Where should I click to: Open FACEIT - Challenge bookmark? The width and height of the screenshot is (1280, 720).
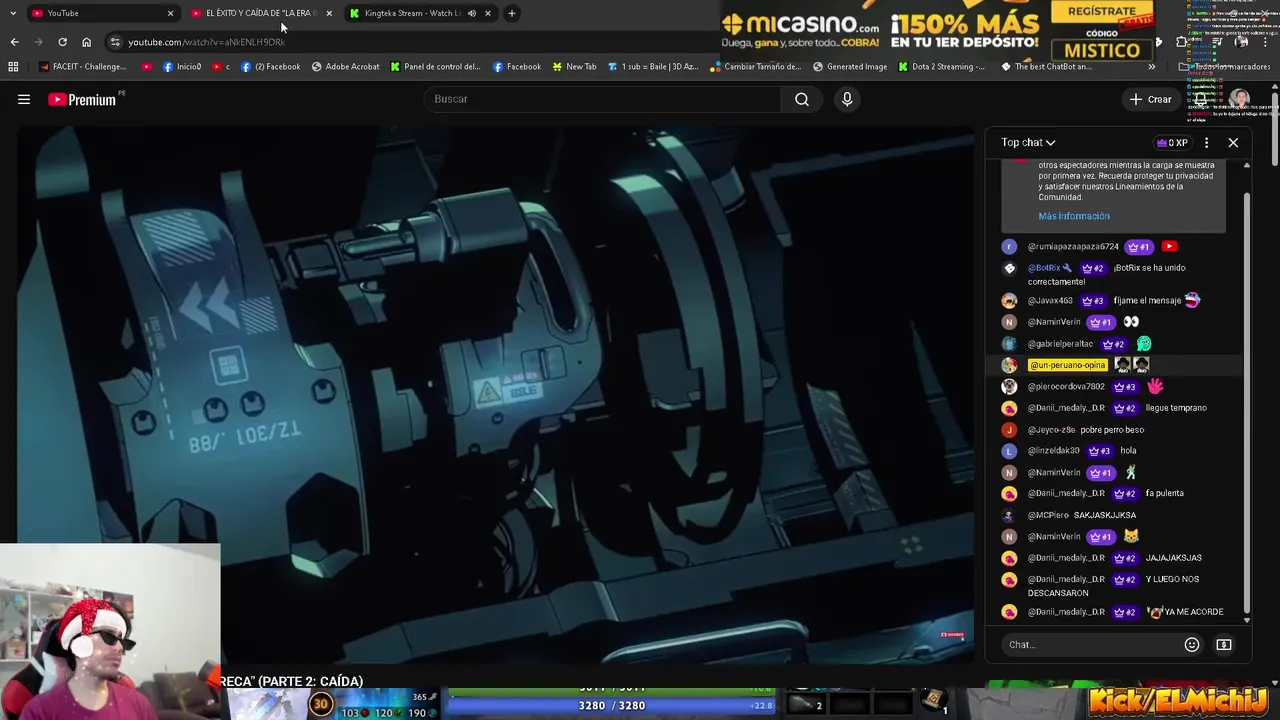point(82,67)
